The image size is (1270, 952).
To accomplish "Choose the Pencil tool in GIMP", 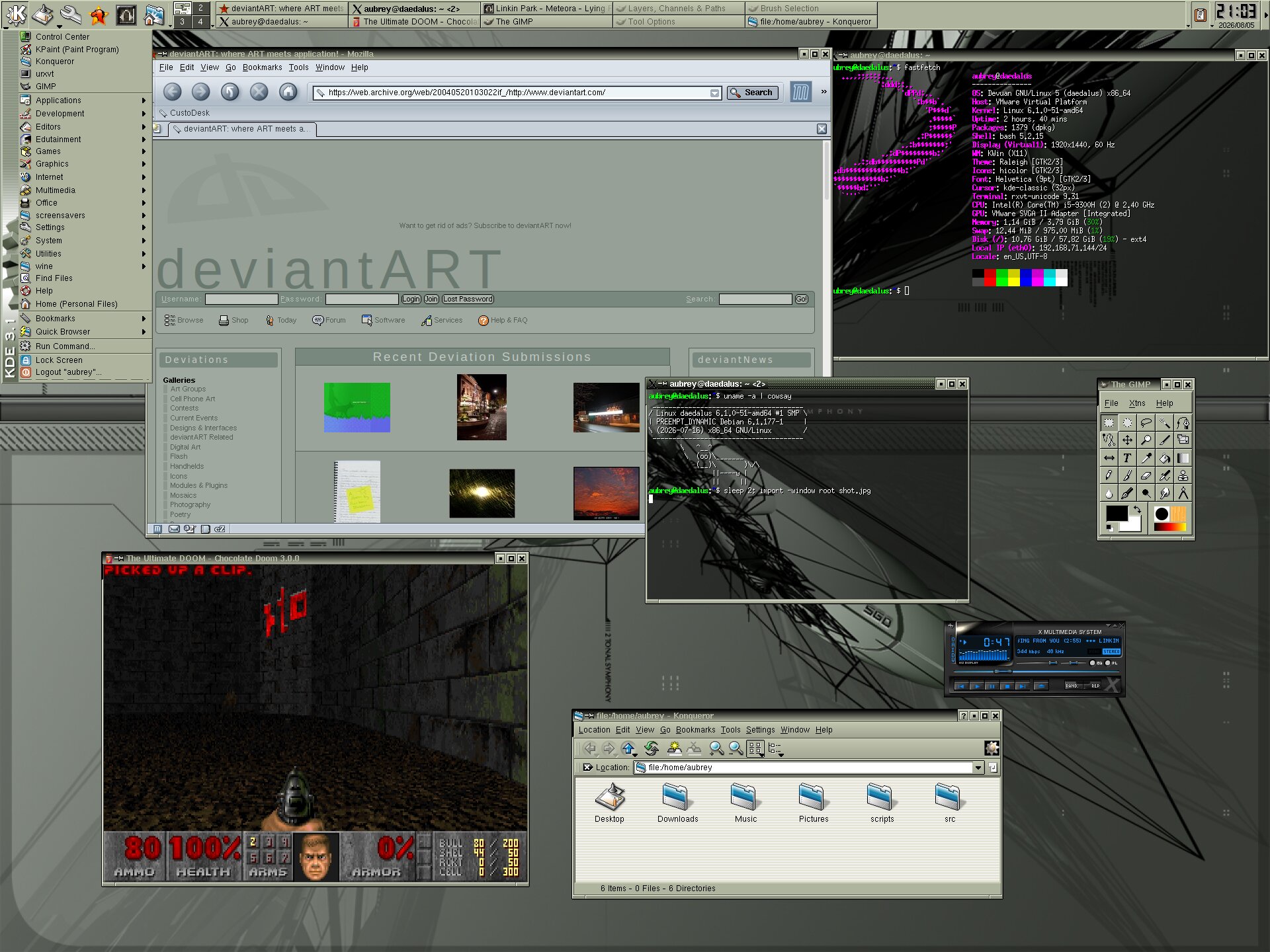I will pyautogui.click(x=1109, y=475).
